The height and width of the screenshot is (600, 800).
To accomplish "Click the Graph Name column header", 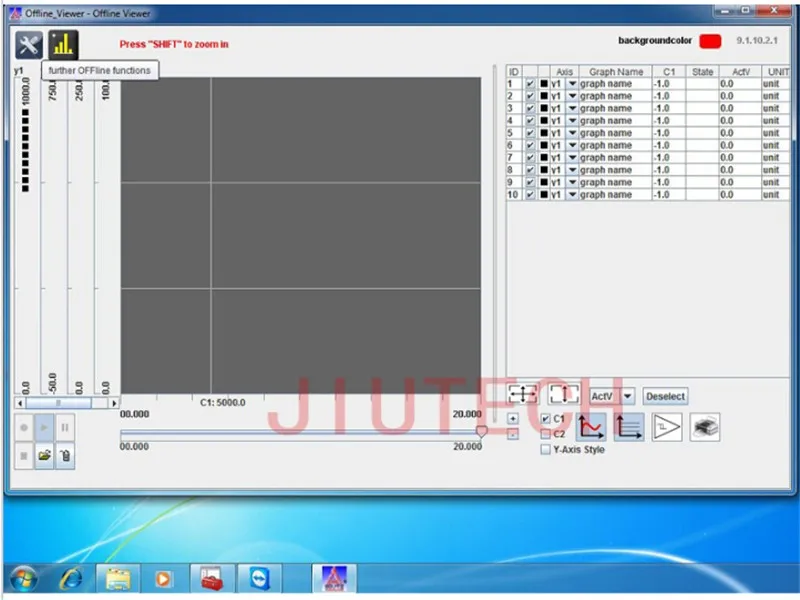I will coord(616,72).
